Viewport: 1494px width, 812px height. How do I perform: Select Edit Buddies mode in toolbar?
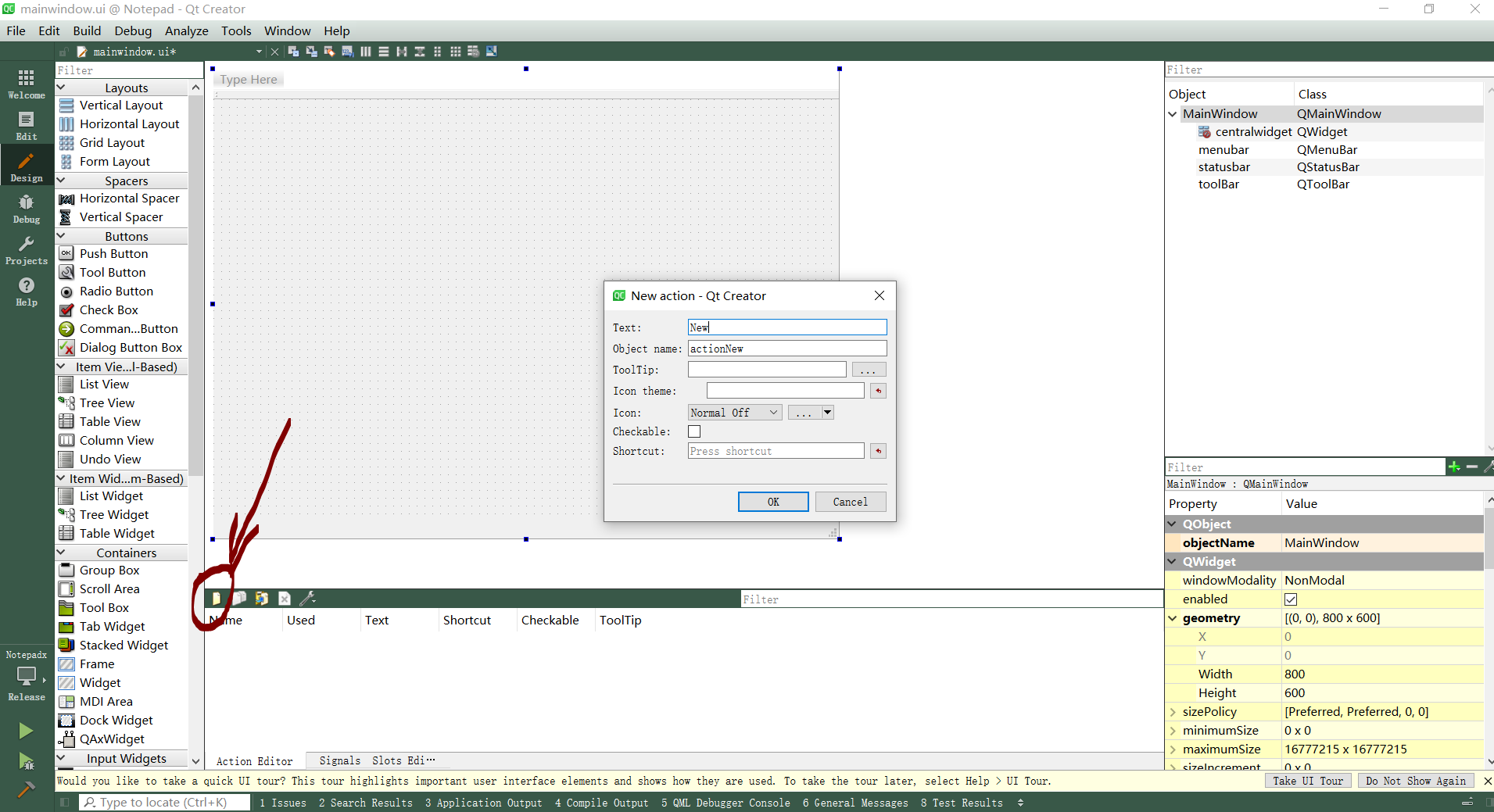coord(329,52)
